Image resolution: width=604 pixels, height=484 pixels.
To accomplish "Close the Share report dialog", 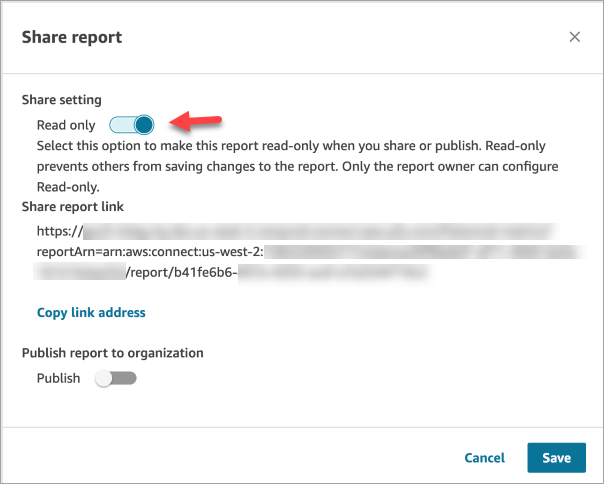I will pyautogui.click(x=575, y=37).
